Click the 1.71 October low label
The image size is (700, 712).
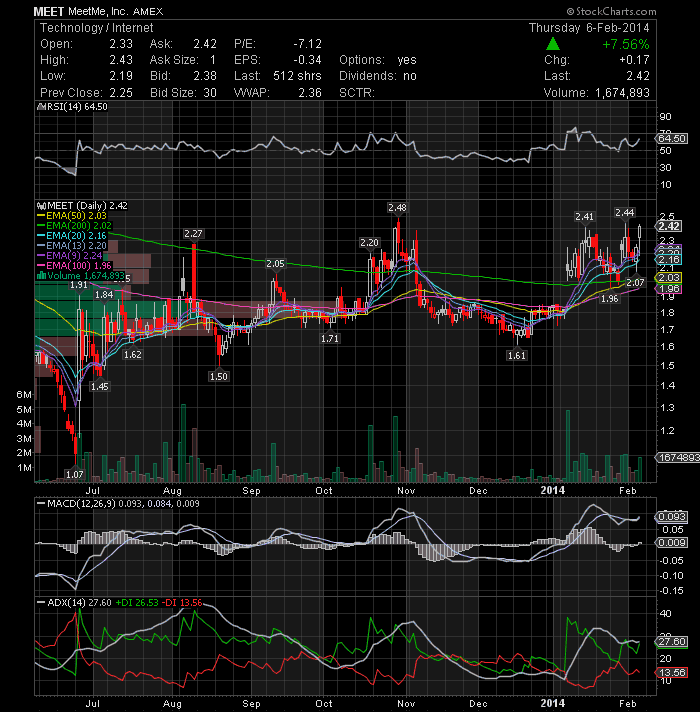coord(330,339)
